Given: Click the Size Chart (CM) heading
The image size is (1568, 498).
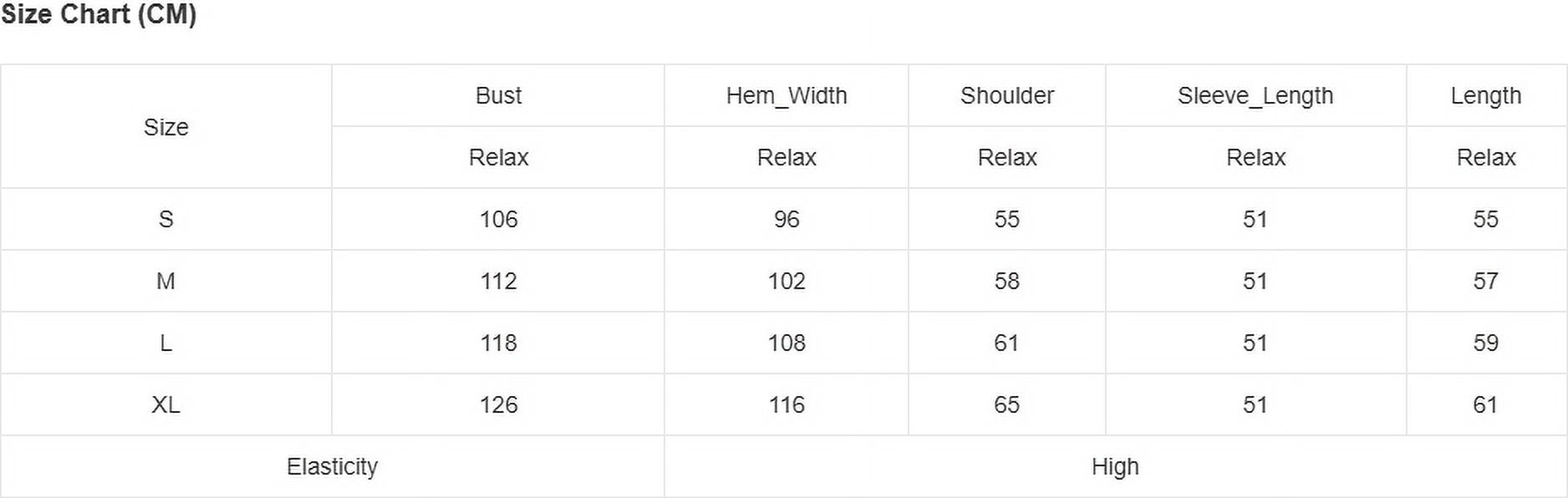Looking at the screenshot, I should pos(99,14).
